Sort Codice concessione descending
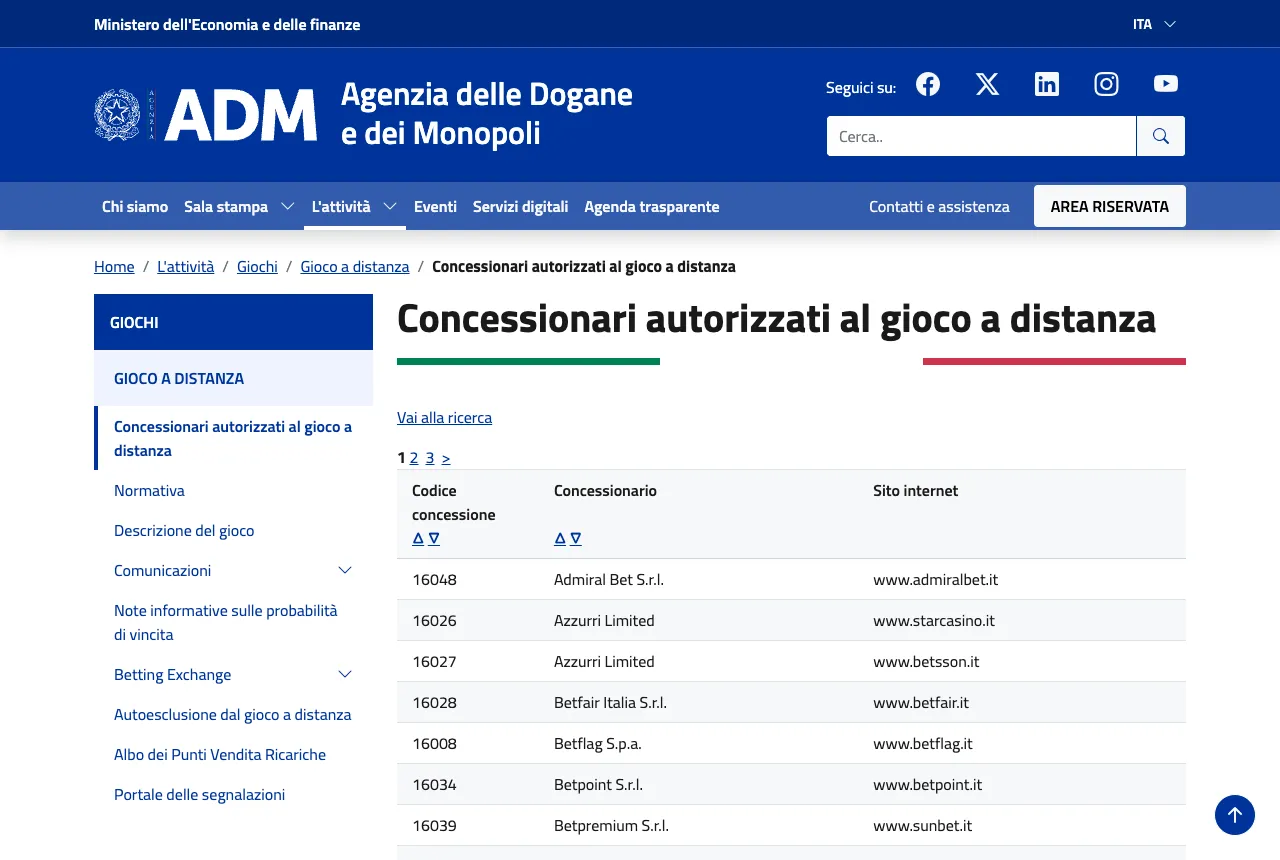The height and width of the screenshot is (860, 1280). pyautogui.click(x=434, y=538)
